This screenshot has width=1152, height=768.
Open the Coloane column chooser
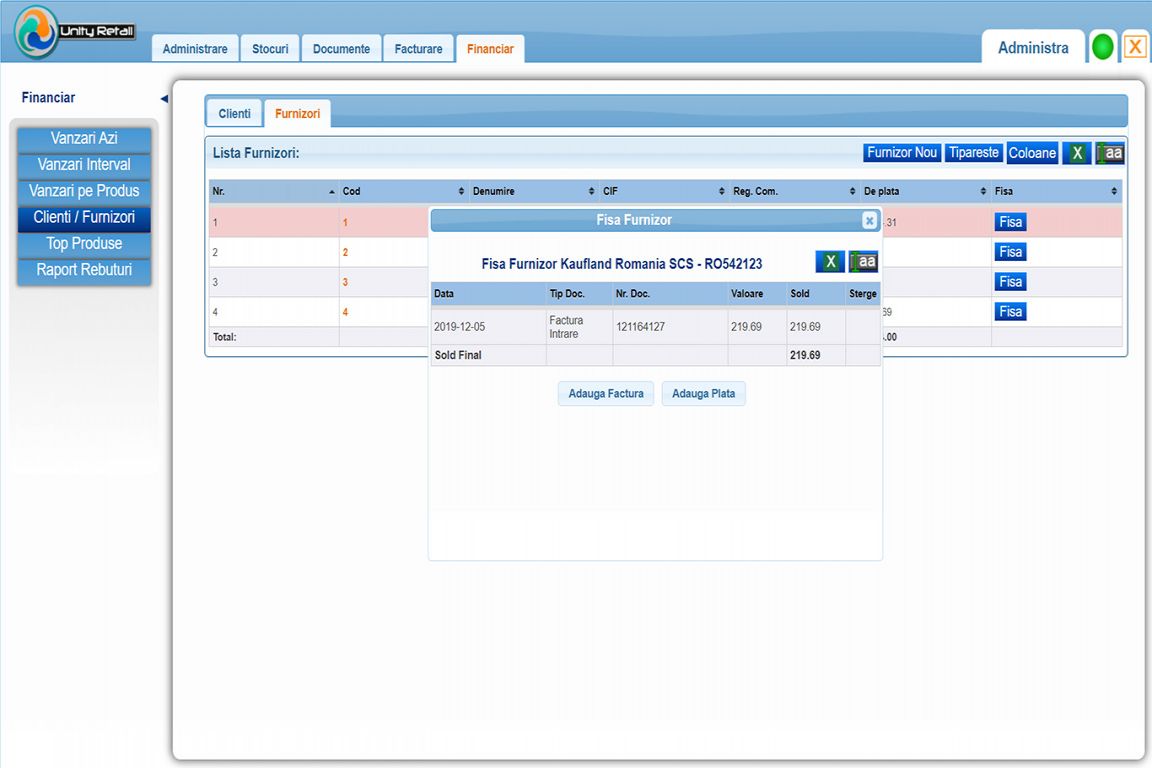pos(1032,153)
